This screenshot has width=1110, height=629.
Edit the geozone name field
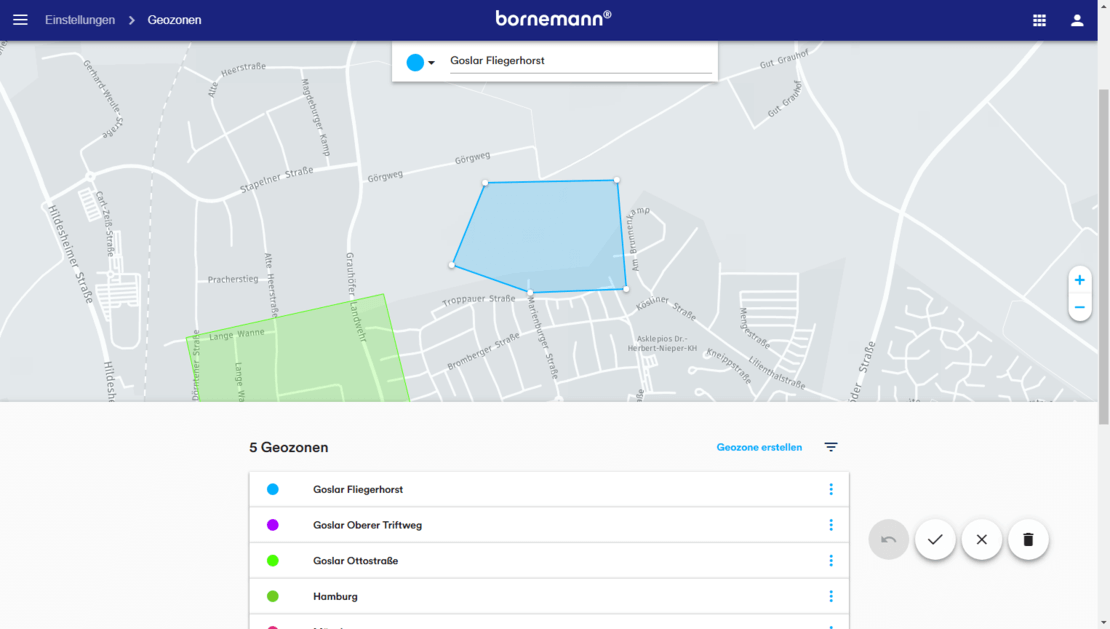point(580,61)
